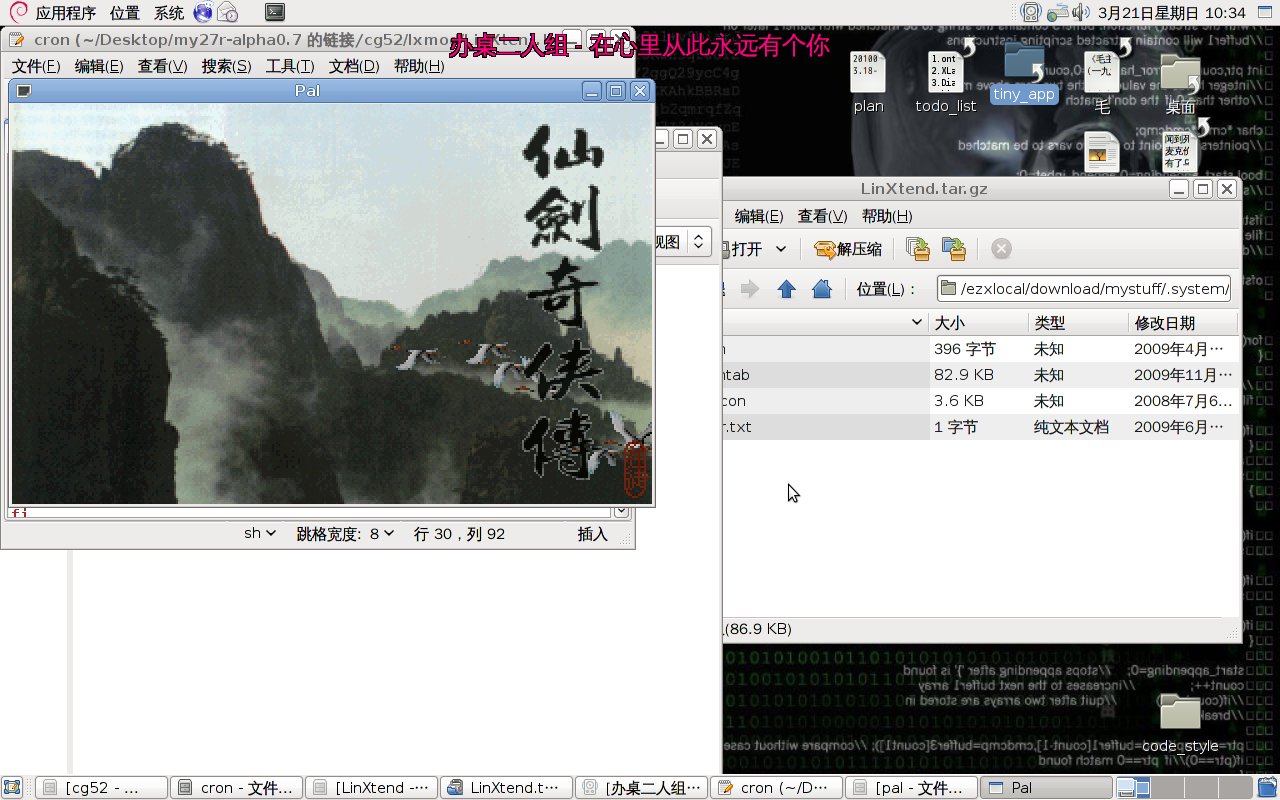The image size is (1280, 800).
Task: Open 查看(V) menu in LinXtend archive window
Action: (822, 216)
